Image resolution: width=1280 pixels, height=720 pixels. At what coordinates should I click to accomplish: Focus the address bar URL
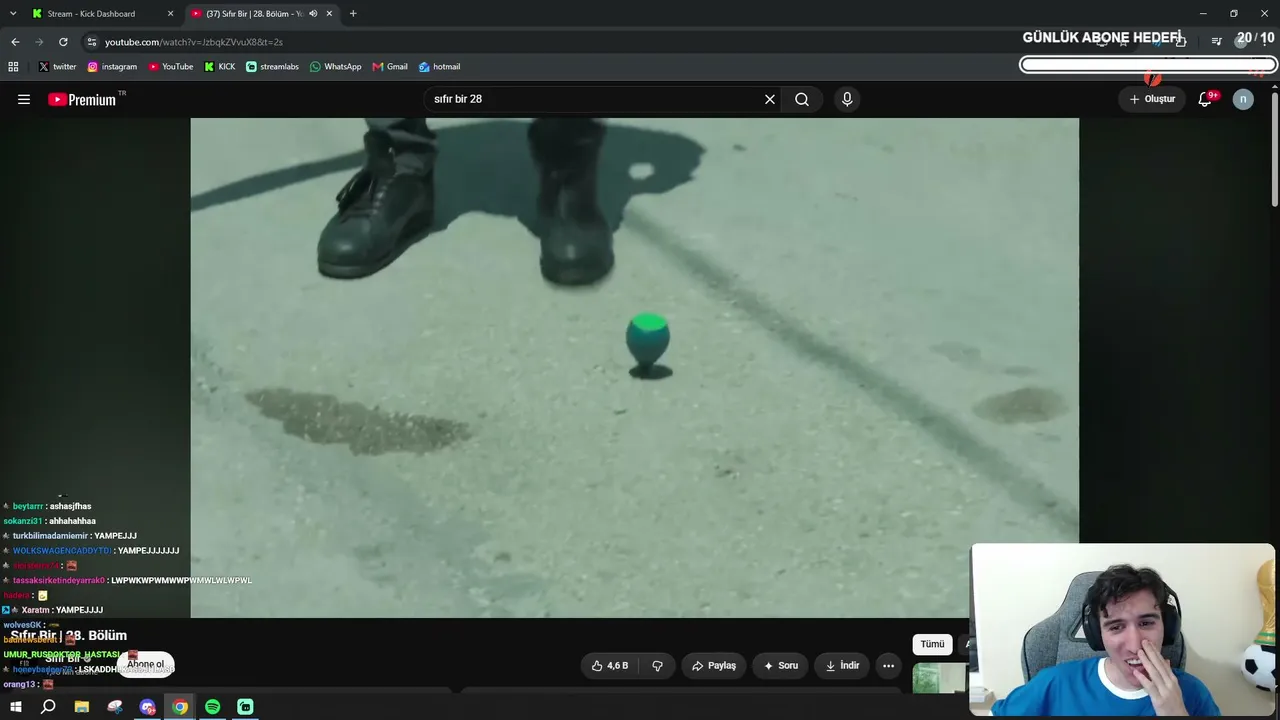[x=194, y=42]
